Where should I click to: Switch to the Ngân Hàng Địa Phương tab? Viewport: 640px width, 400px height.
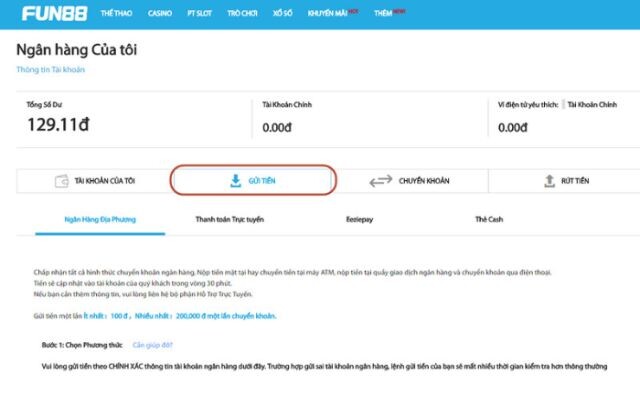100,217
